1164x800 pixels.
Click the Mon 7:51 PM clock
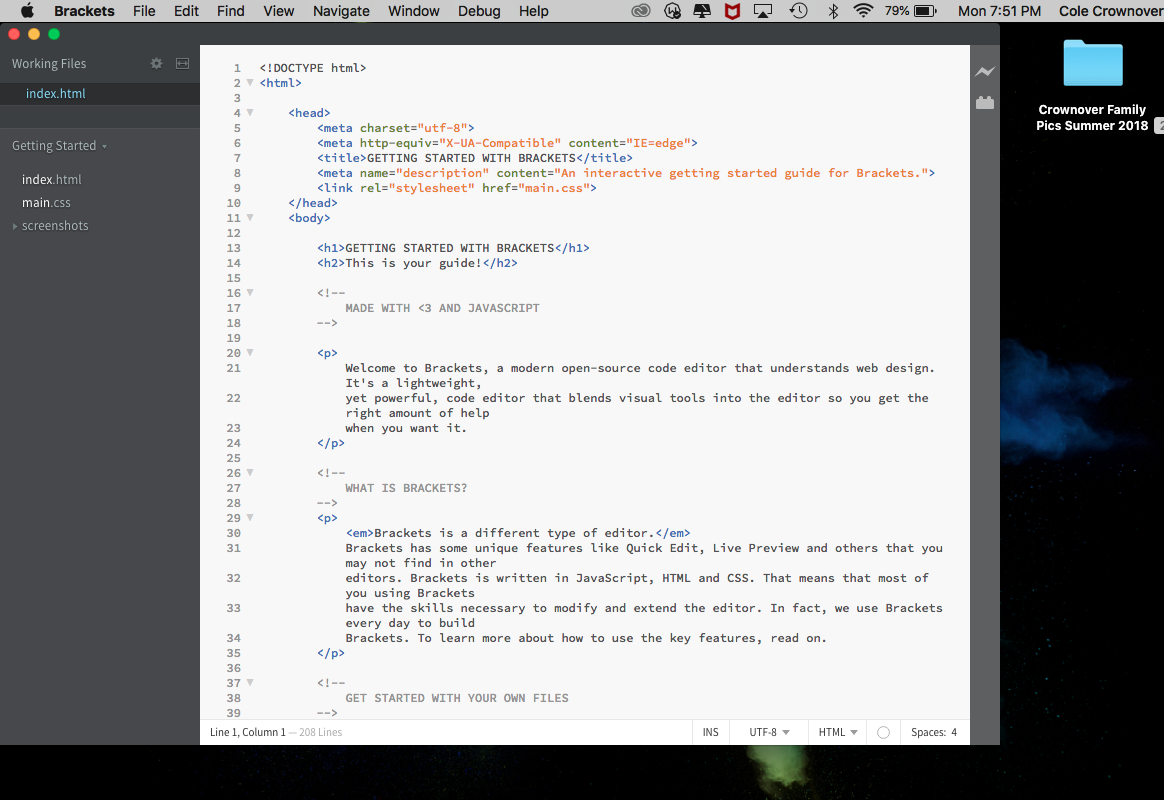999,11
